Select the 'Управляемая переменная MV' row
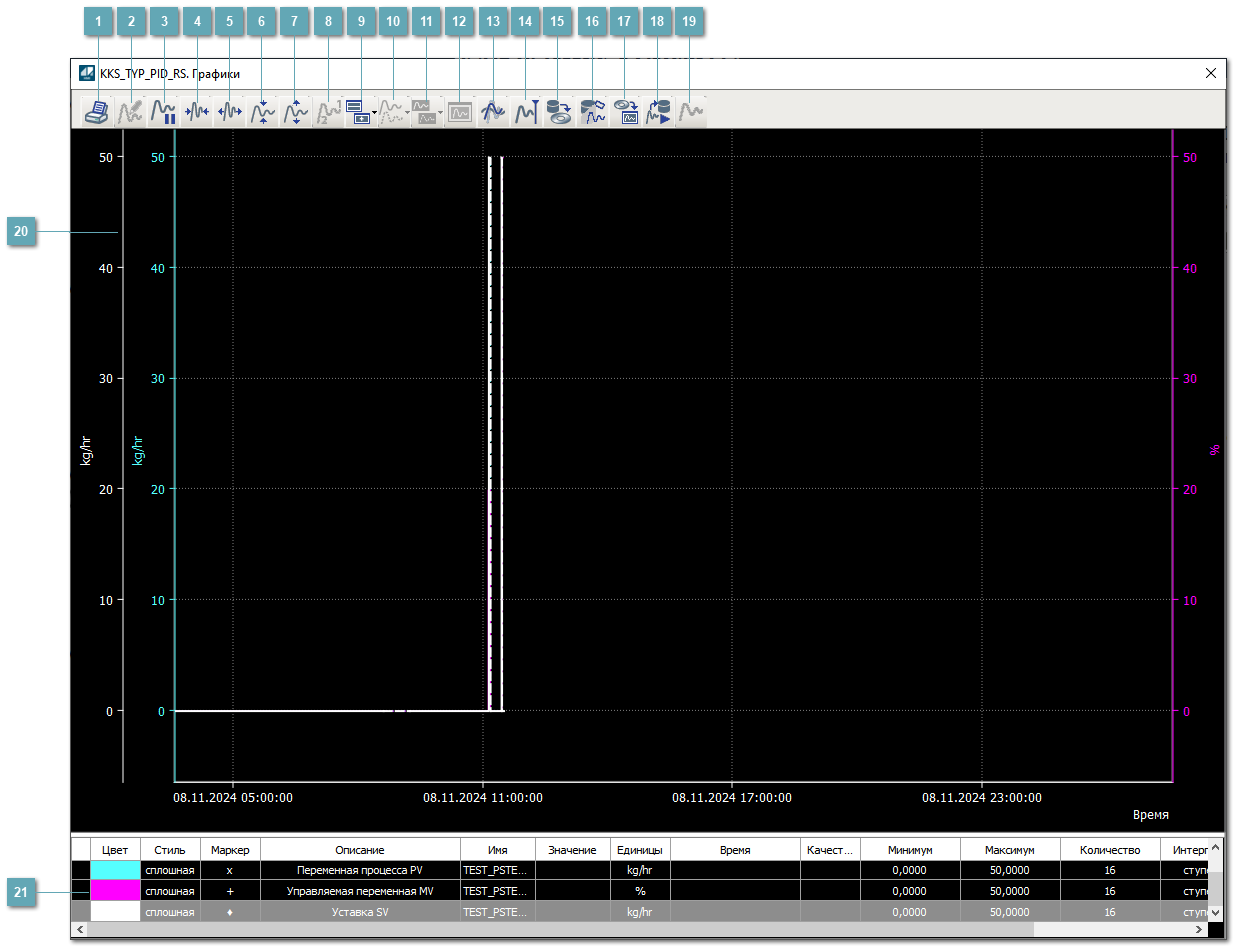The width and height of the screenshot is (1236, 949). click(x=359, y=890)
